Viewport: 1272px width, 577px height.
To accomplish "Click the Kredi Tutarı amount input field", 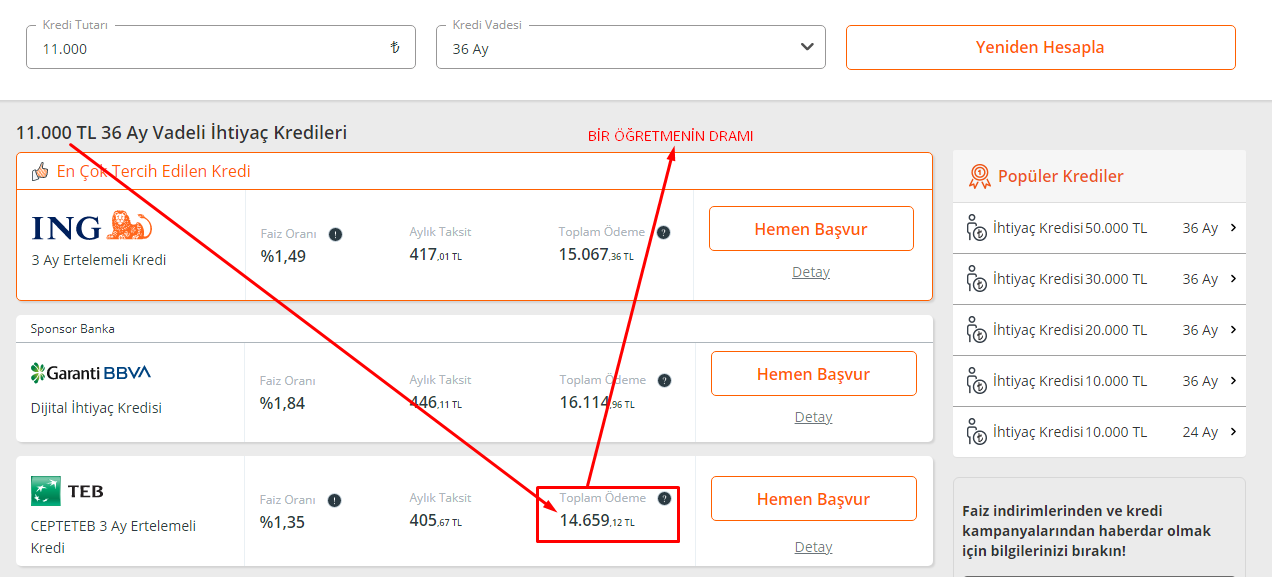I will [220, 47].
